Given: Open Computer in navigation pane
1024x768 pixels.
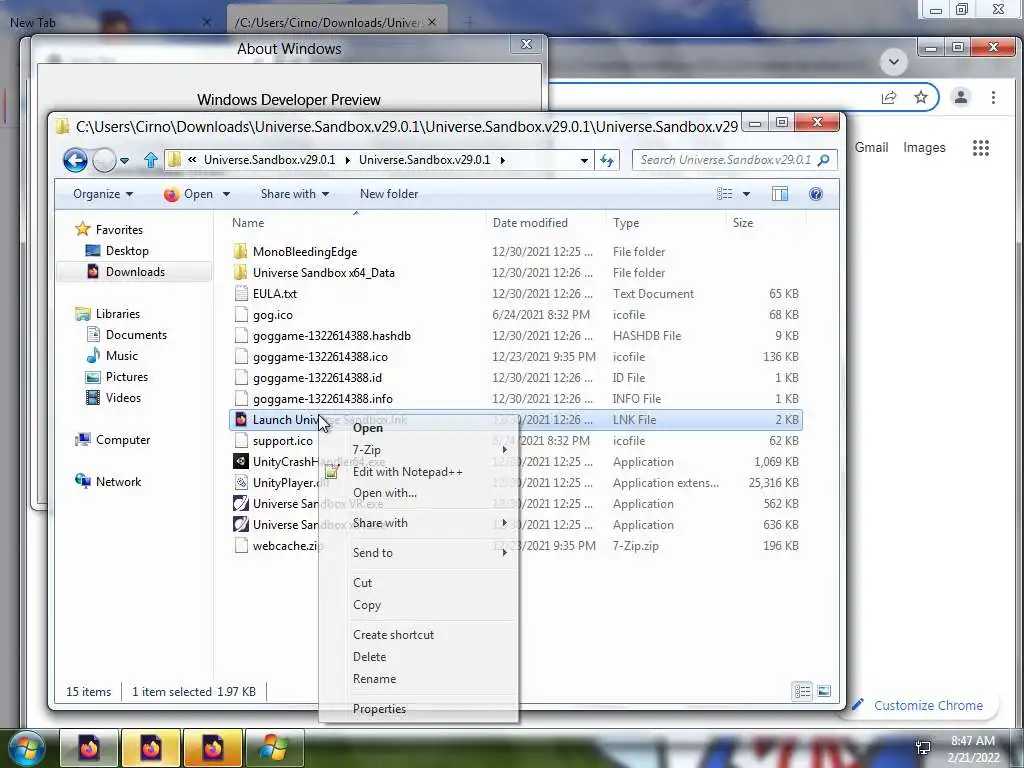Looking at the screenshot, I should point(123,440).
